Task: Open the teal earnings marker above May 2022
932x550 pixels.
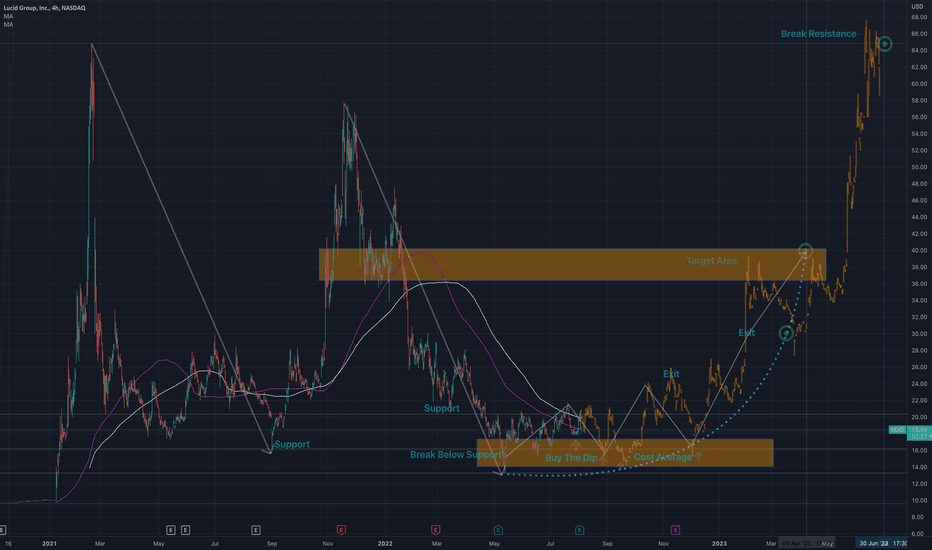Action: [498, 529]
